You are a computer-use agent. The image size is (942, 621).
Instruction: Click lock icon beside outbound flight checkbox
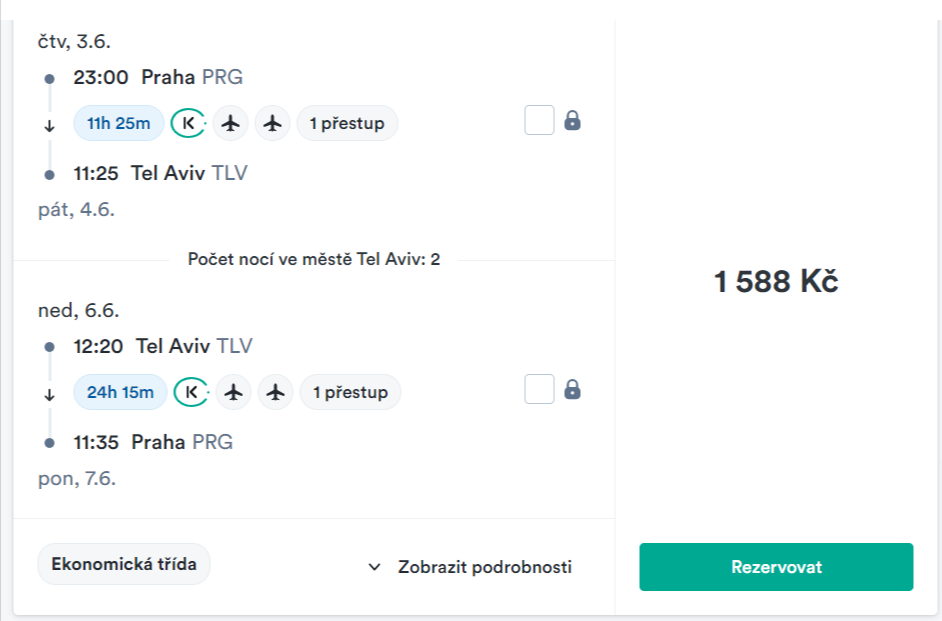572,121
